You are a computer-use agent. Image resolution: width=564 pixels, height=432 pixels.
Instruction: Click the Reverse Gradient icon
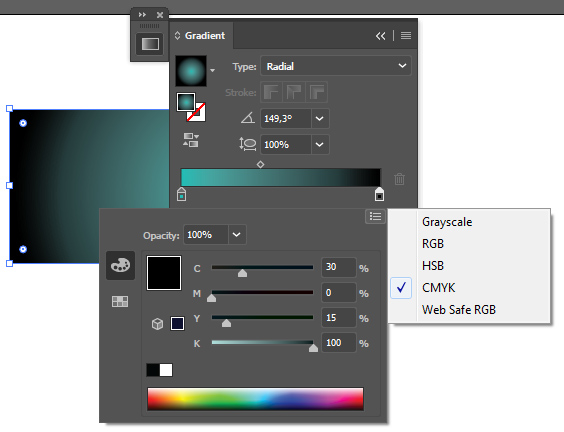coord(191,140)
